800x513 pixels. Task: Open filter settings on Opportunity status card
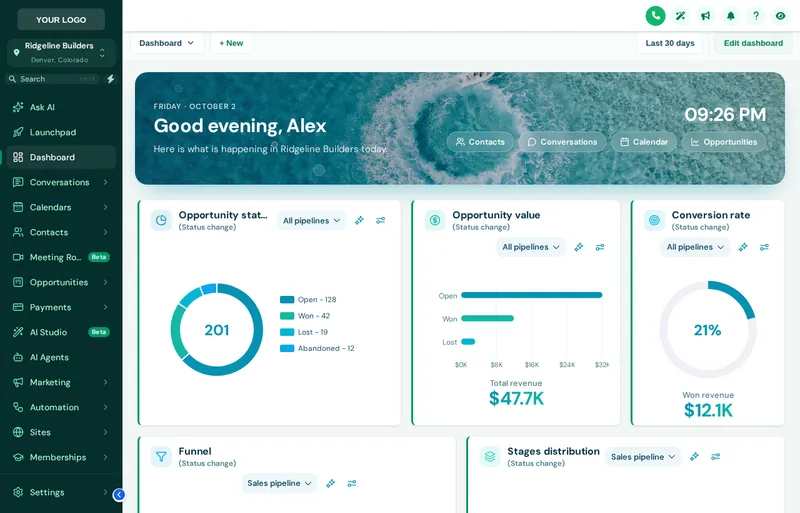[381, 221]
